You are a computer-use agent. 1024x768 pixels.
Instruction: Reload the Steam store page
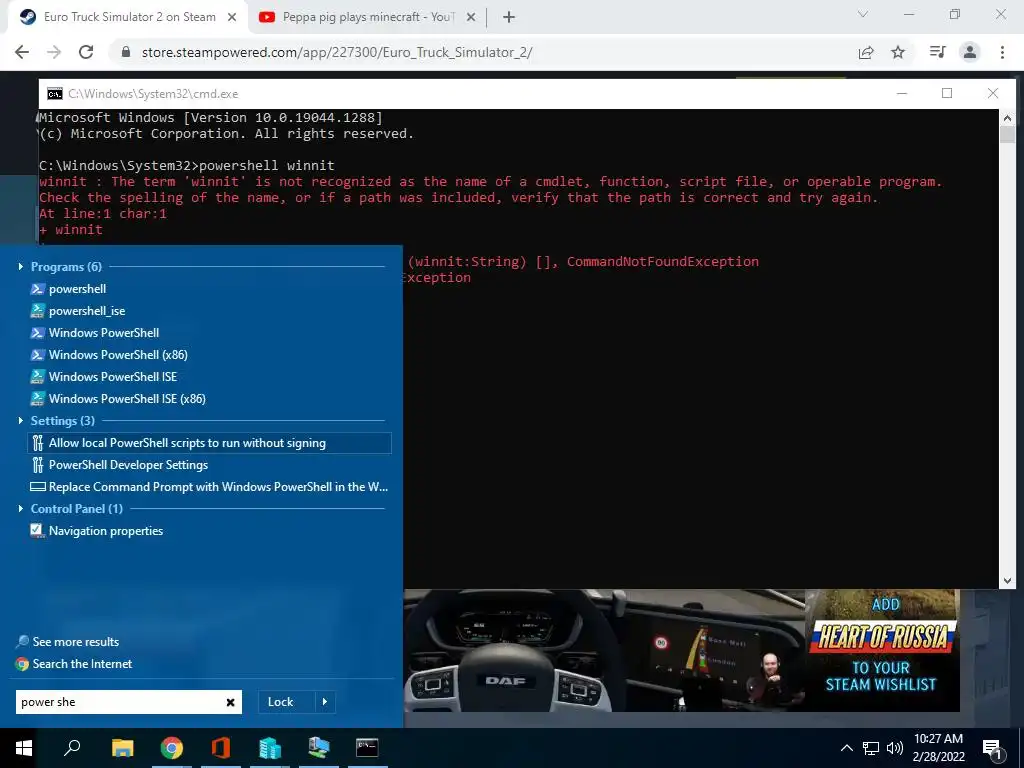coord(86,52)
